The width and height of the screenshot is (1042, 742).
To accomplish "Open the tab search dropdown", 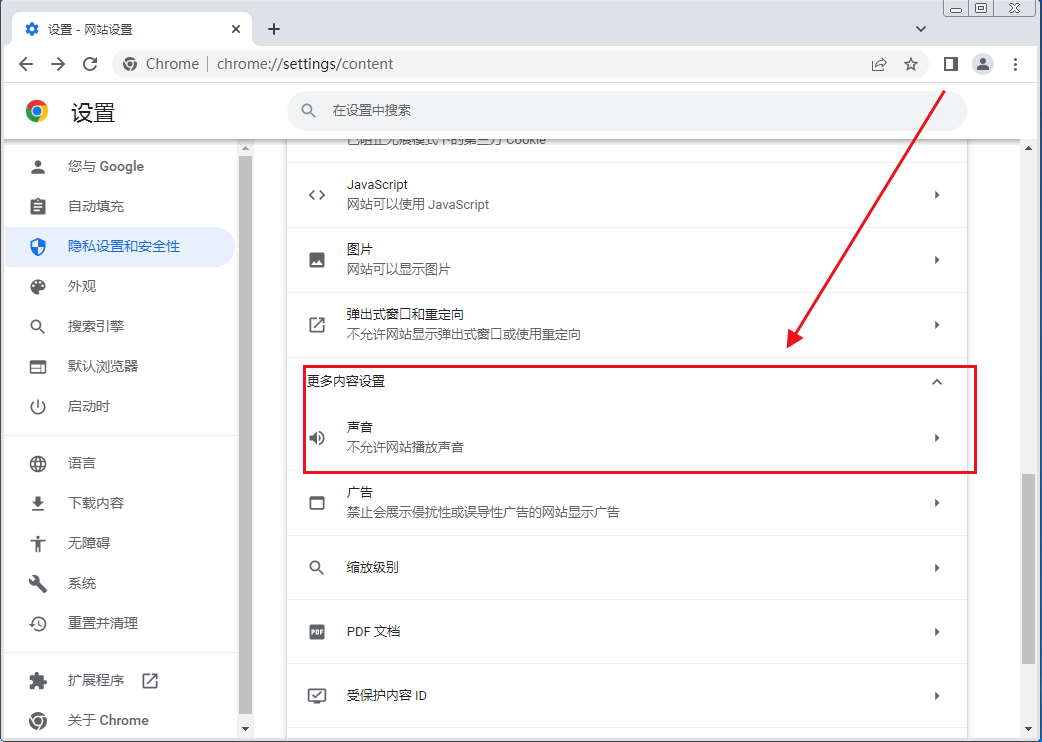I will pos(921,29).
